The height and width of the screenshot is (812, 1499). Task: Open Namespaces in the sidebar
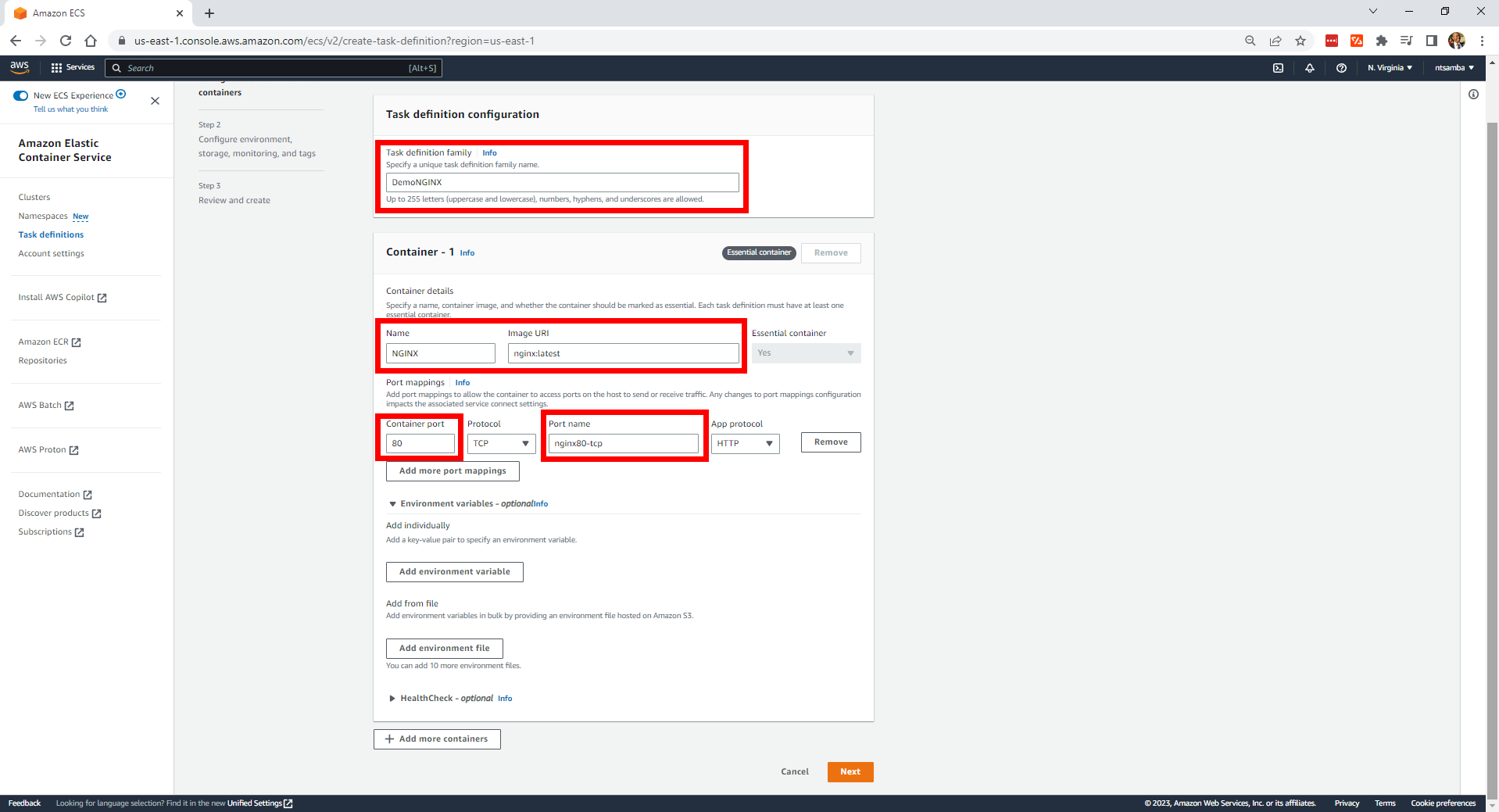43,216
